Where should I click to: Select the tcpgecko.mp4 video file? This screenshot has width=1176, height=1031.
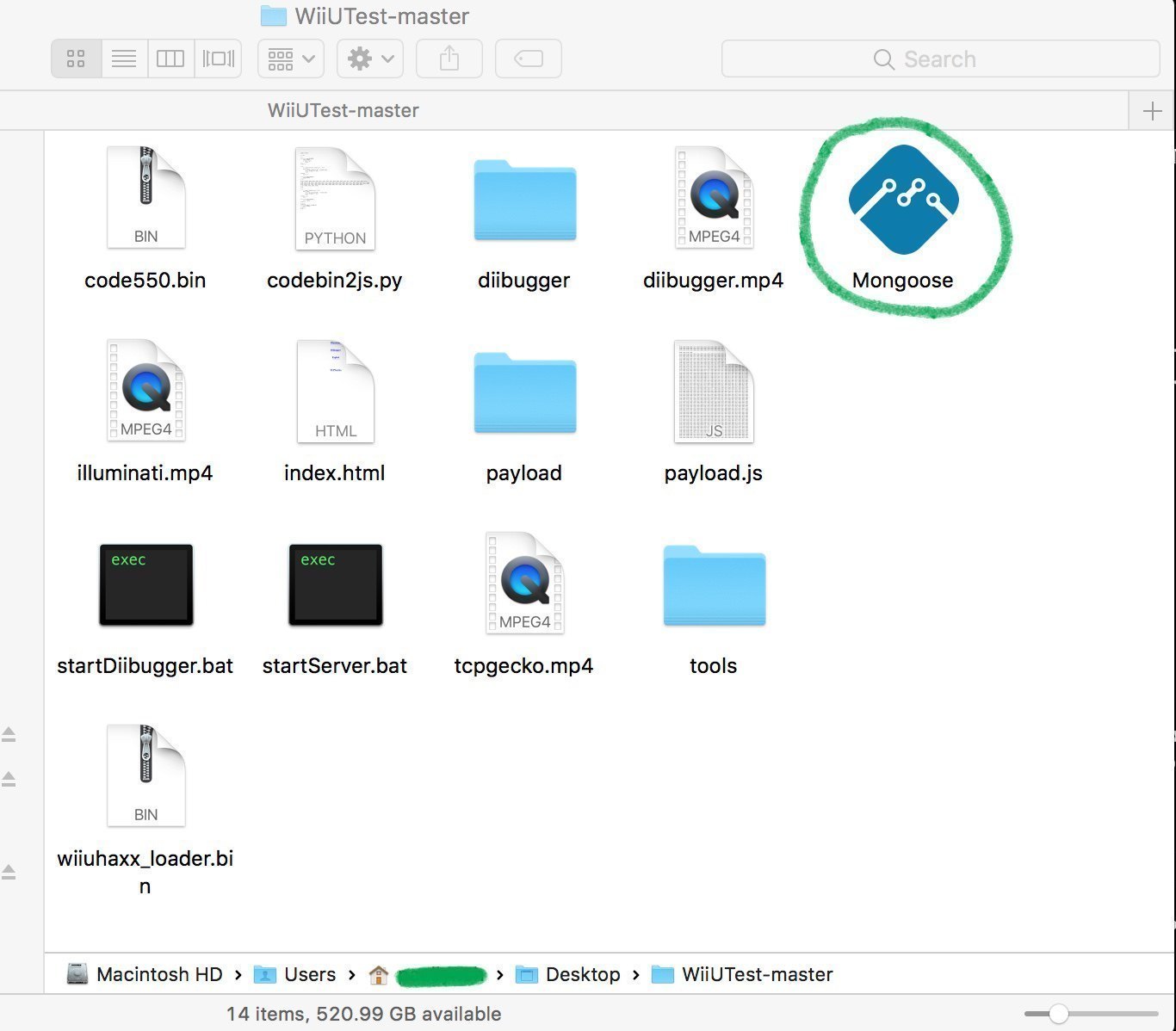coord(524,583)
